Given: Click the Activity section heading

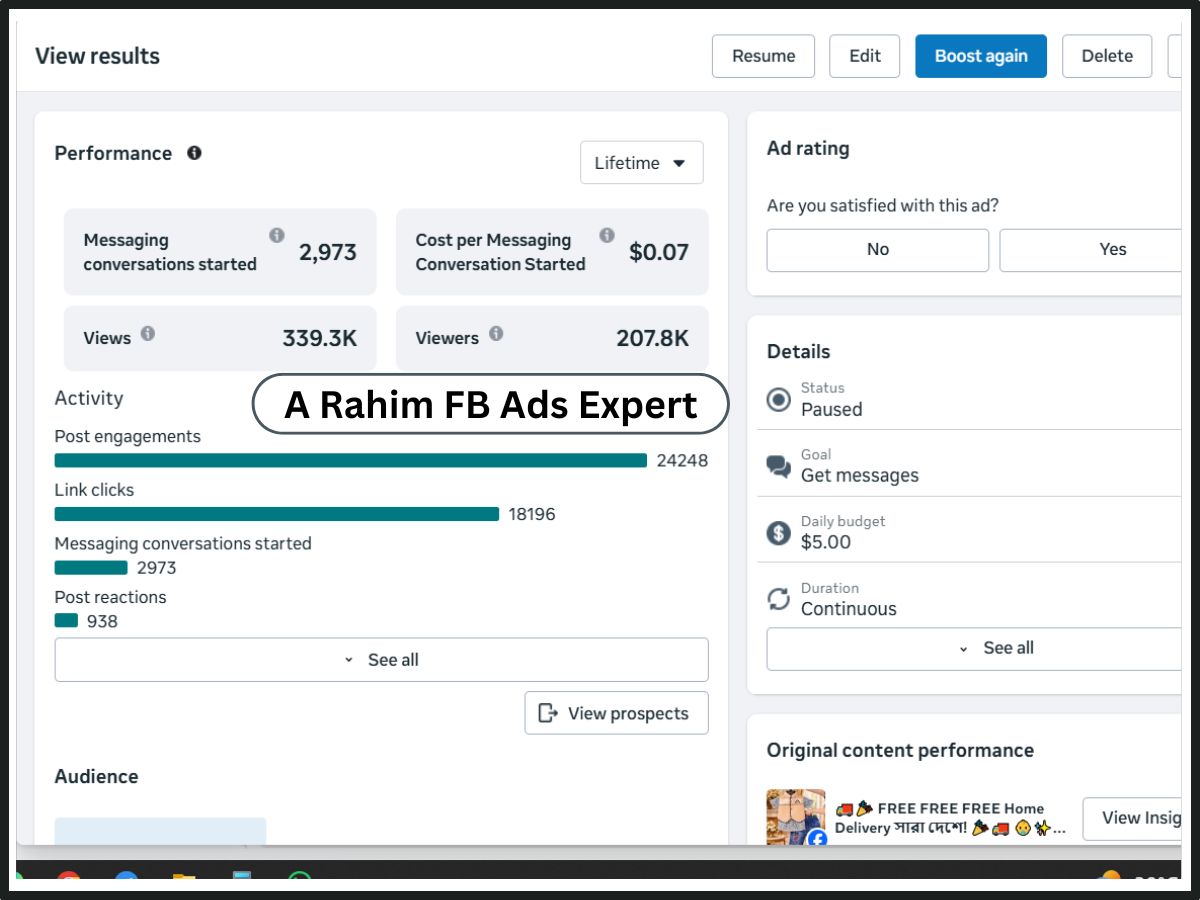Looking at the screenshot, I should pyautogui.click(x=89, y=398).
